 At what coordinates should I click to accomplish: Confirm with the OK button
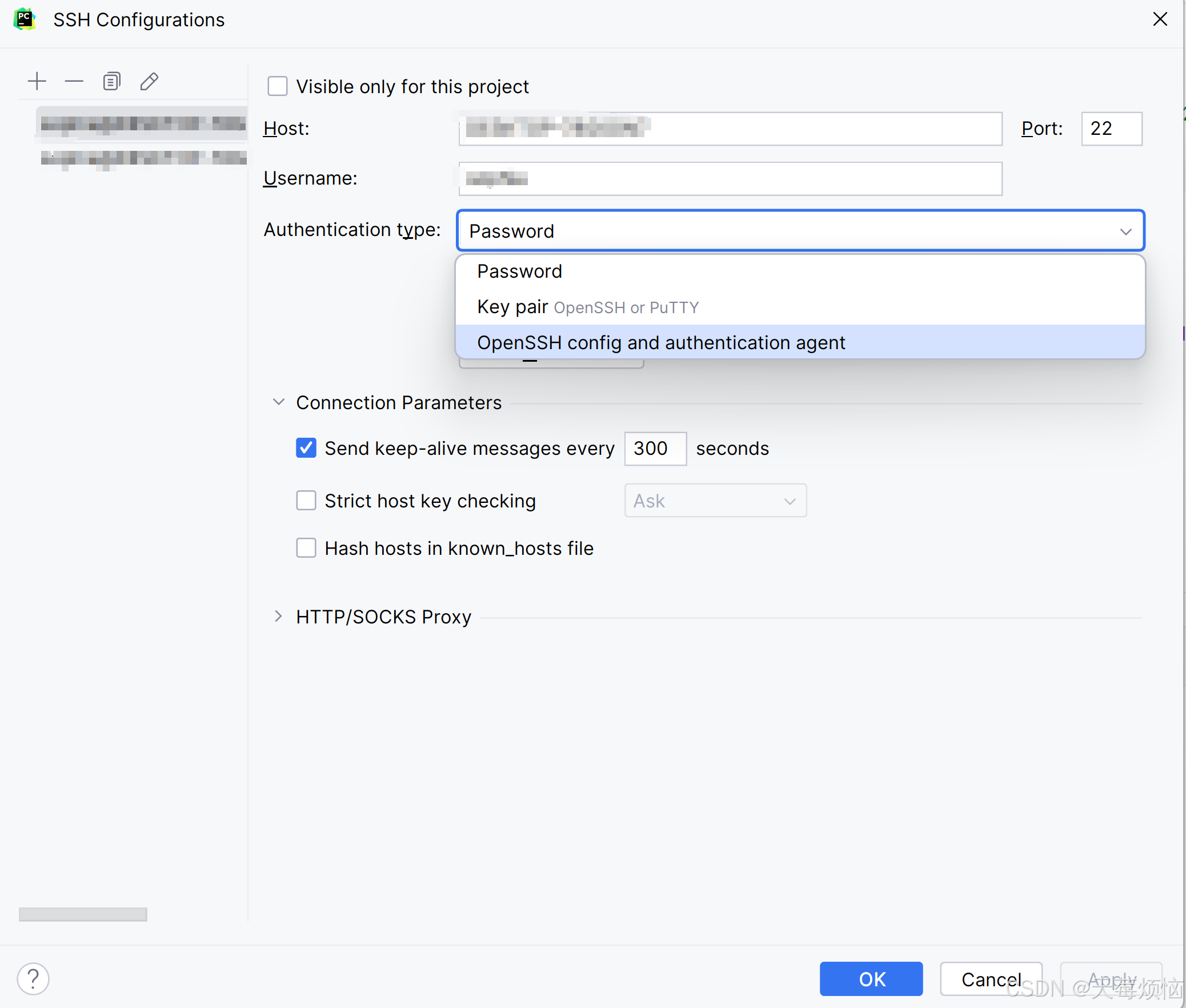(x=871, y=979)
